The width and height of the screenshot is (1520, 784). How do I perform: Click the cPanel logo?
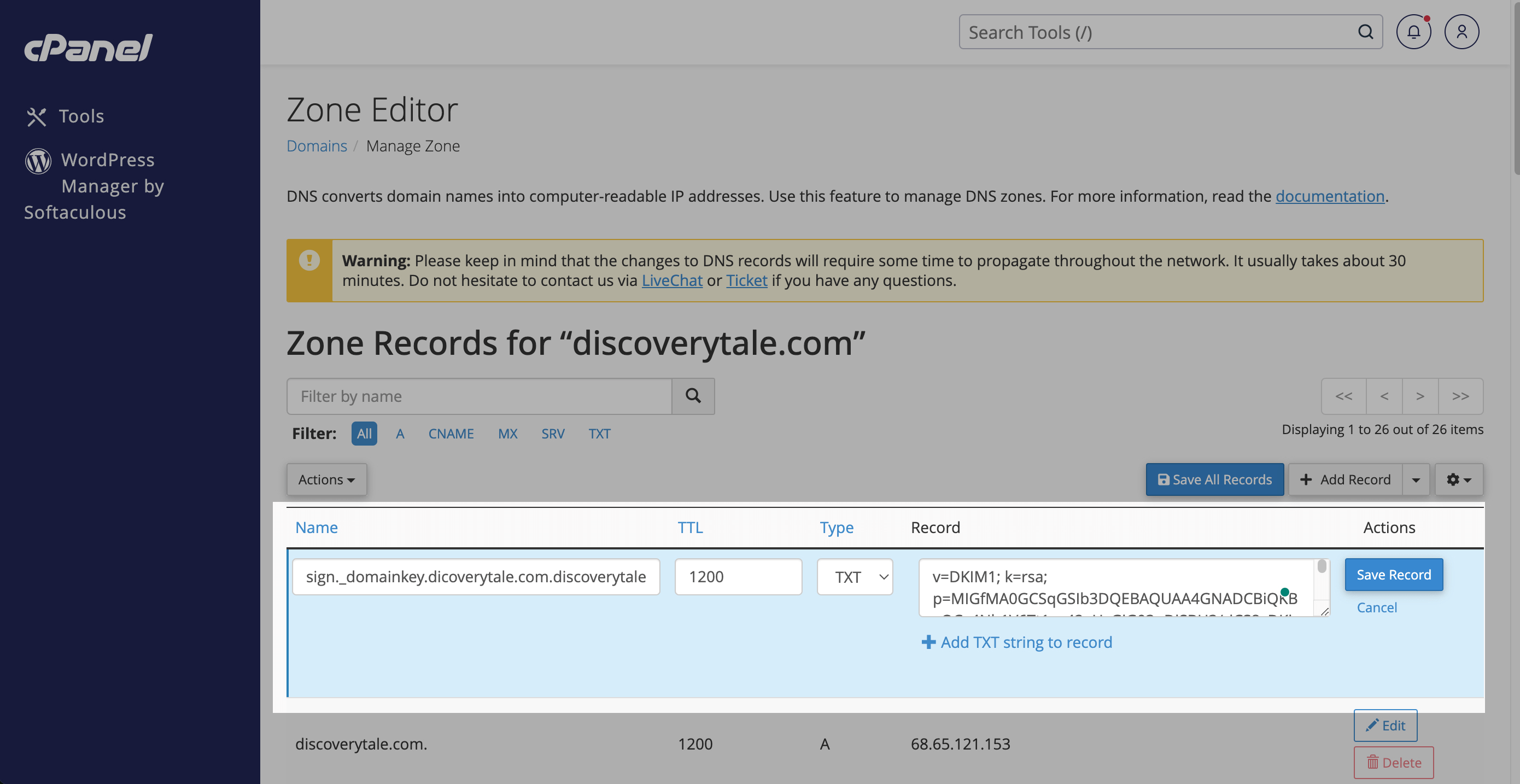[89, 48]
